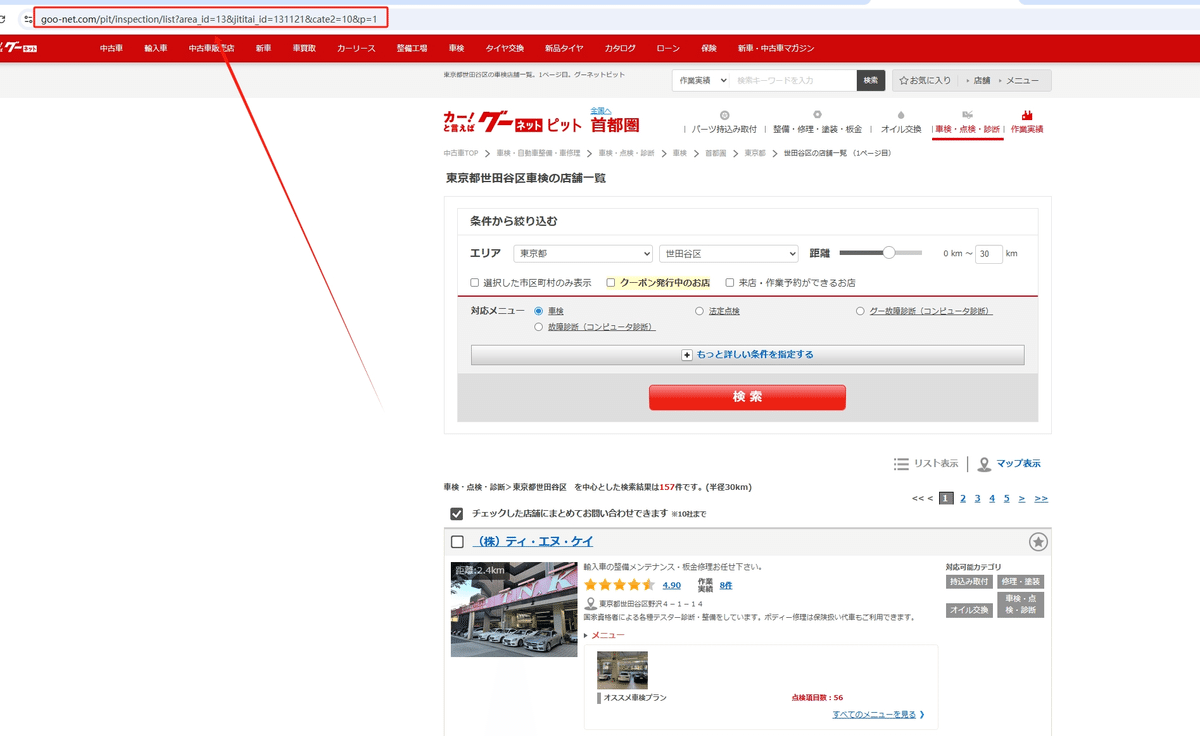Click the 検索キーワードを入力 search field
This screenshot has height=736, width=1200.
pos(793,80)
